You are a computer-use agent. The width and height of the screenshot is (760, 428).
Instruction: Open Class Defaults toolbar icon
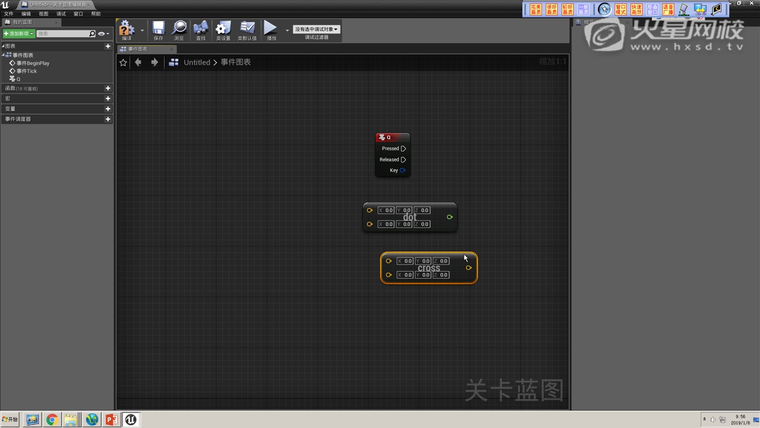click(246, 29)
